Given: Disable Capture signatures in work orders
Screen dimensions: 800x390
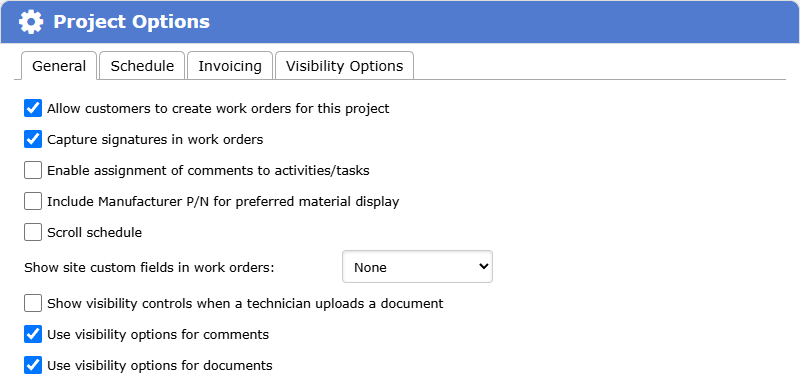Looking at the screenshot, I should click(x=33, y=139).
